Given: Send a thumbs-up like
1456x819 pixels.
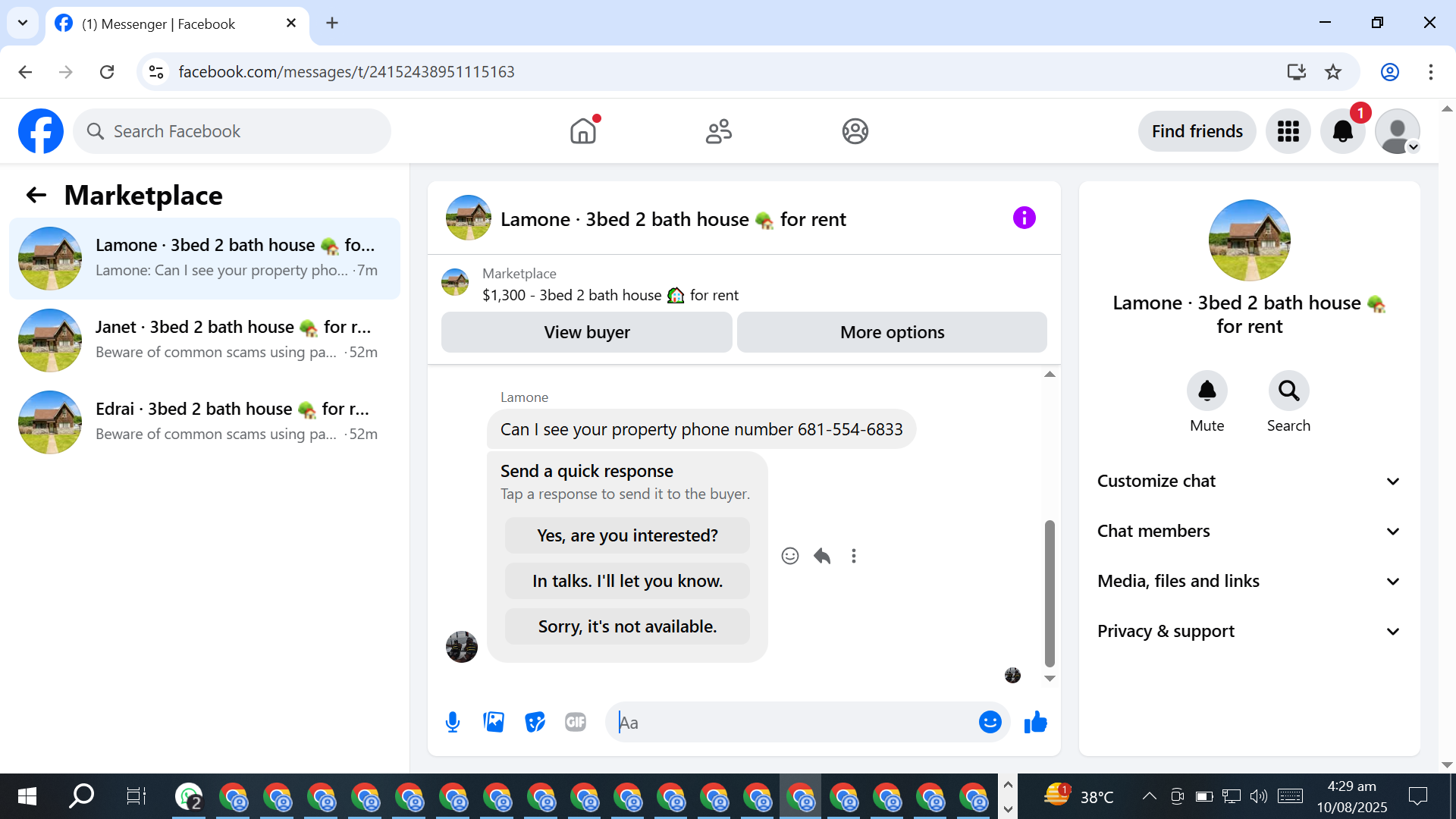Looking at the screenshot, I should pyautogui.click(x=1035, y=722).
